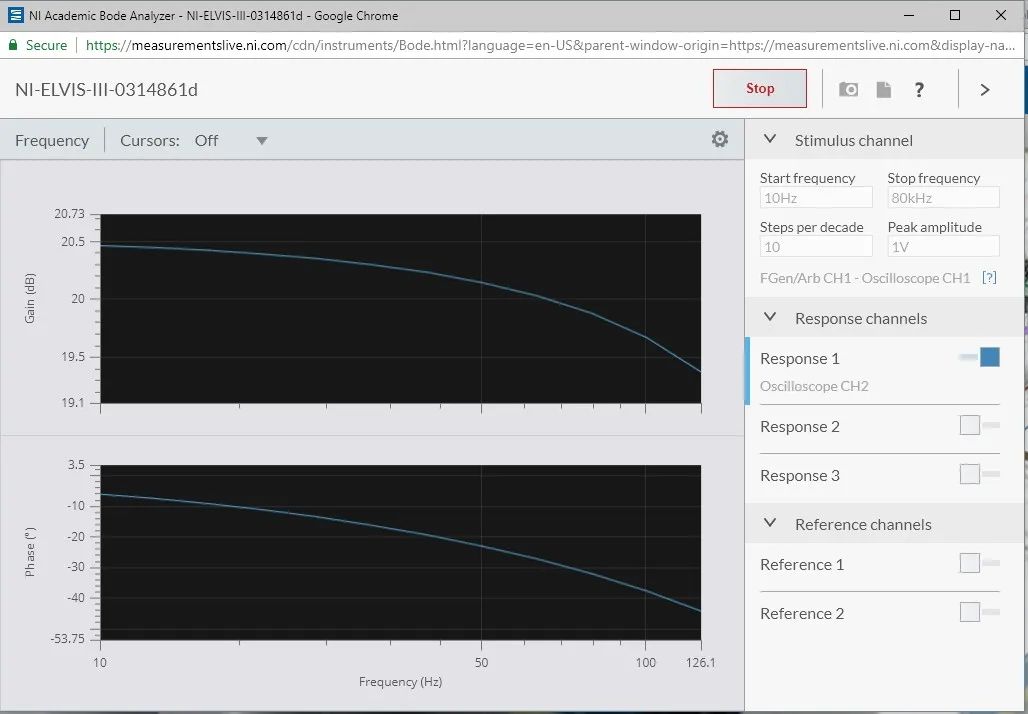
Task: Collapse side panel with right chevron
Action: point(985,90)
